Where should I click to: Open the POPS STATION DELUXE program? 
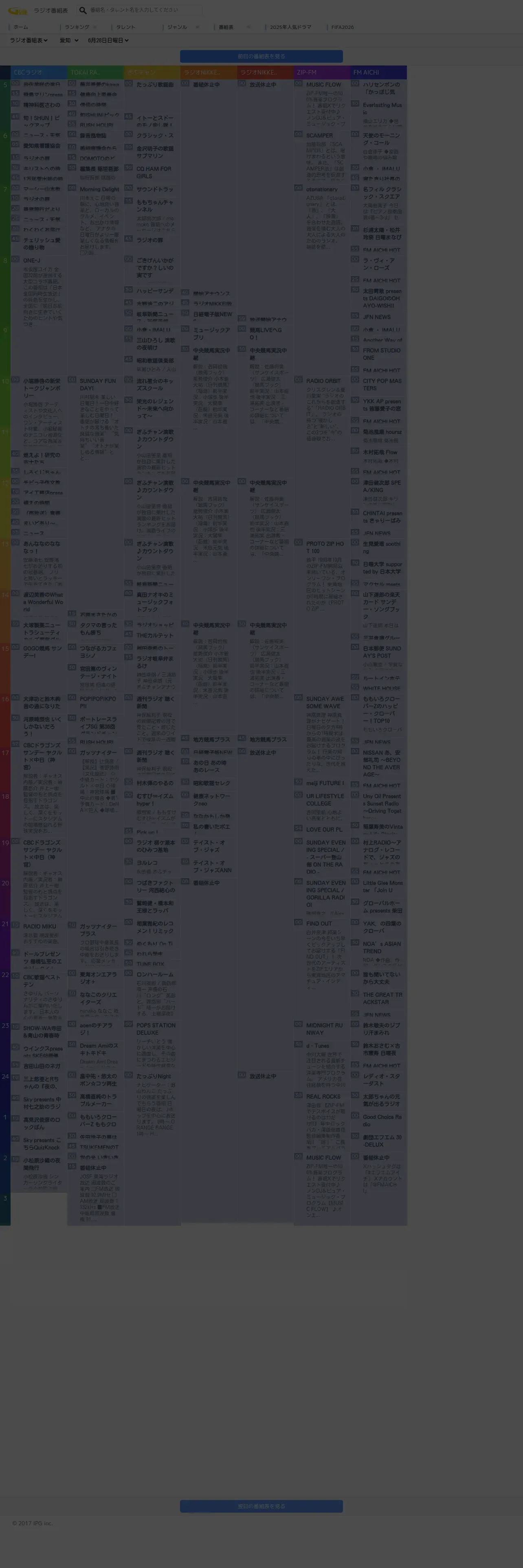tap(156, 1029)
